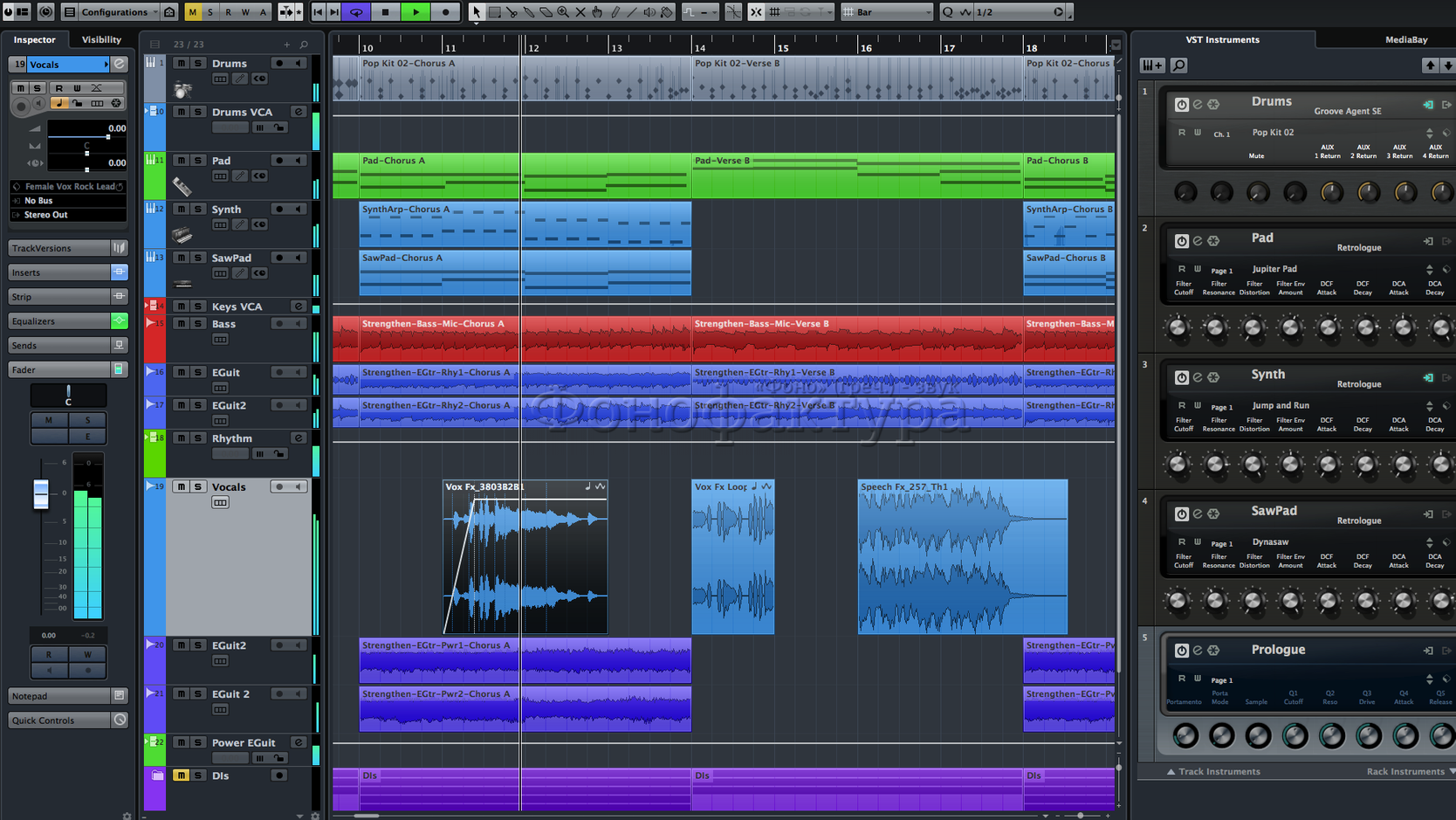Image resolution: width=1456 pixels, height=820 pixels.
Task: Mute the Drums track
Action: (x=181, y=63)
